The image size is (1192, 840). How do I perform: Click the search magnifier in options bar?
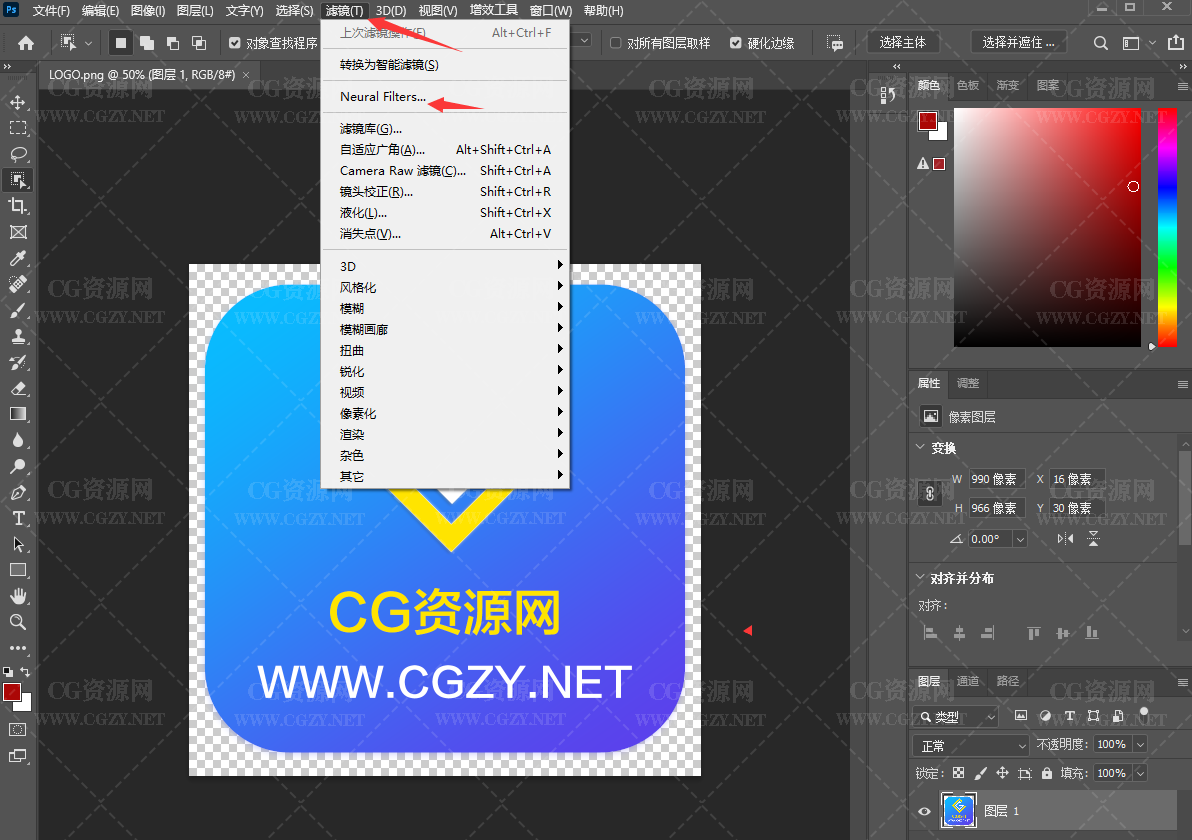1100,43
